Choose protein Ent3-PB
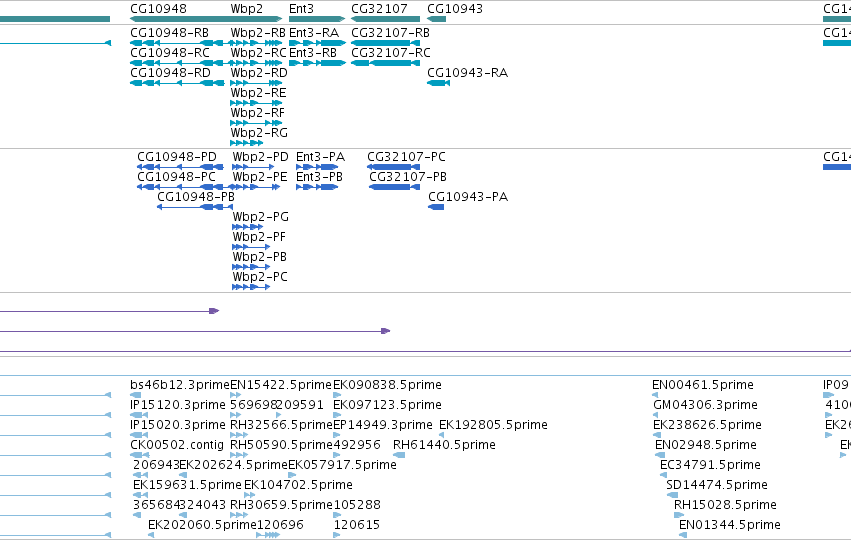The width and height of the screenshot is (851, 540). coord(319,177)
